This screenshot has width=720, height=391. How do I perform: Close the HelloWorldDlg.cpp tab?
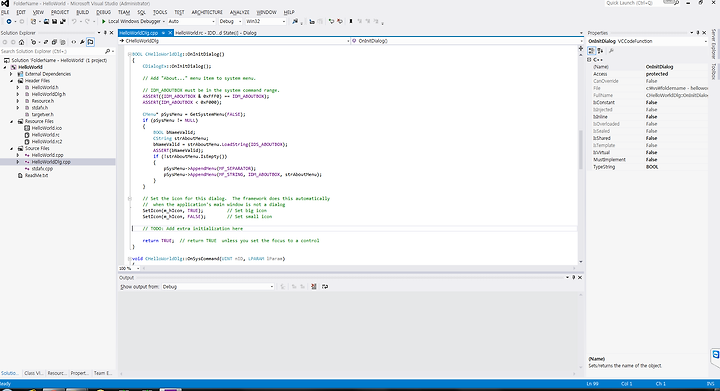click(170, 33)
